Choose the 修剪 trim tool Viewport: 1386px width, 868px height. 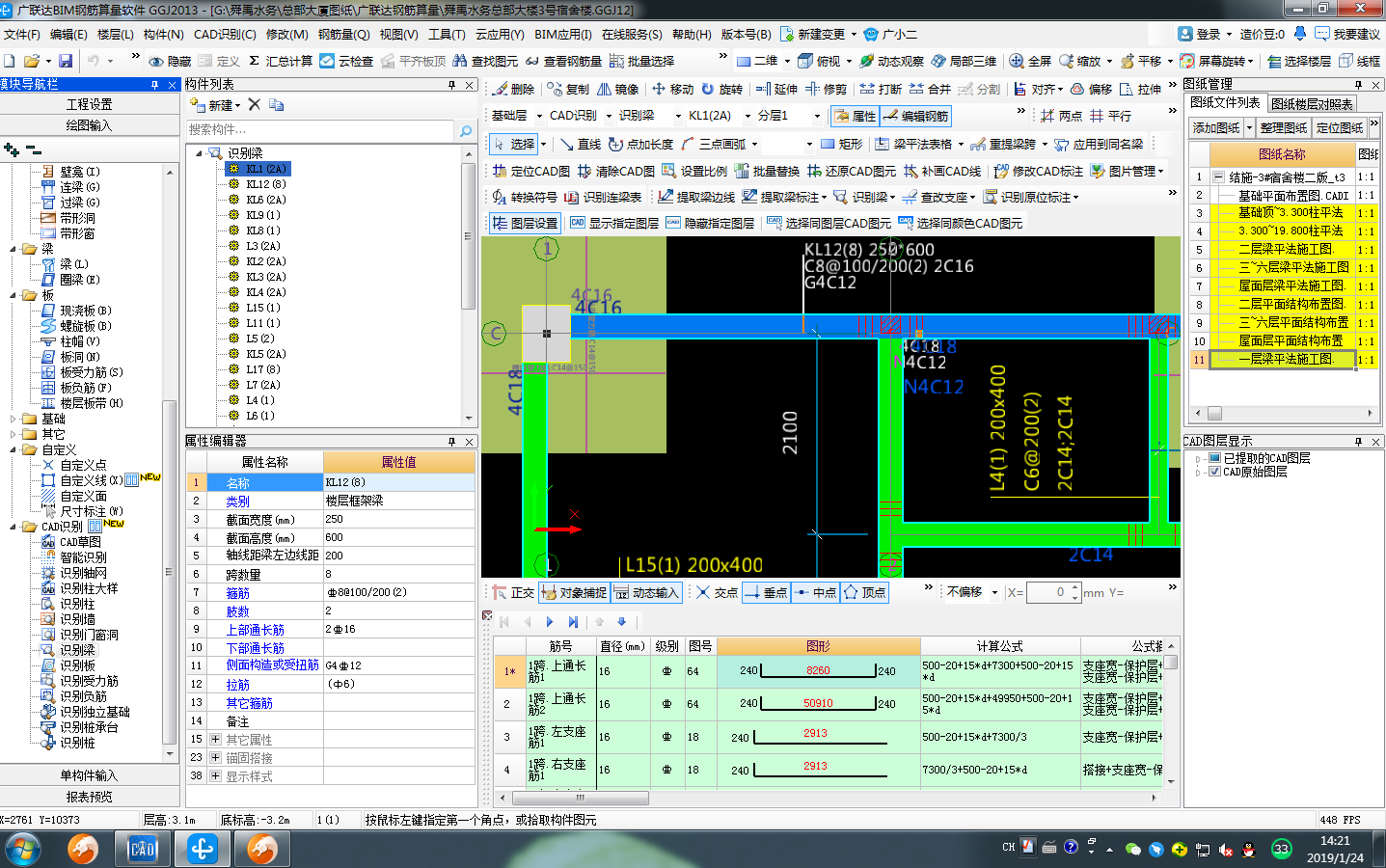click(x=826, y=89)
